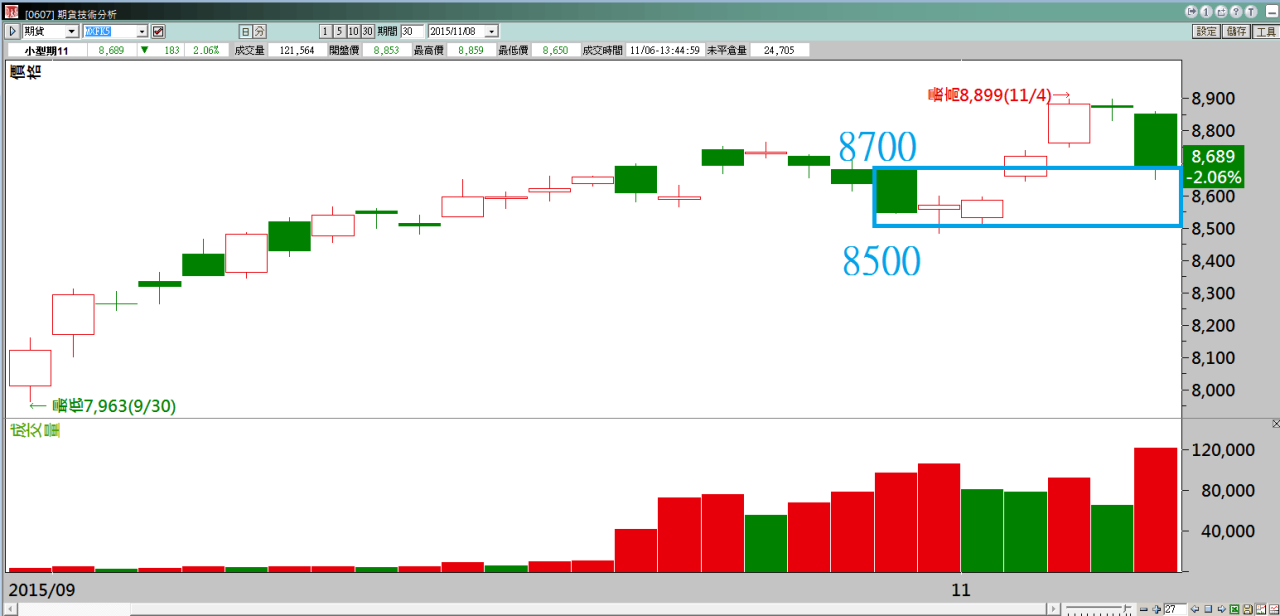This screenshot has height=616, width=1280.
Task: Select the 10 period preset button
Action: point(354,32)
